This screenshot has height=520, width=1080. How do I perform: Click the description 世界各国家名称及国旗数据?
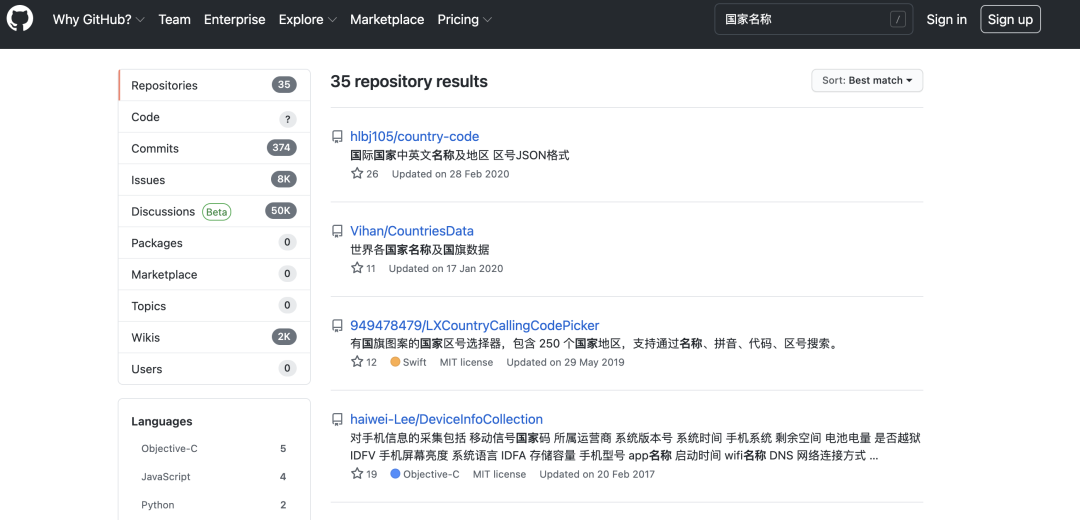pyautogui.click(x=419, y=249)
